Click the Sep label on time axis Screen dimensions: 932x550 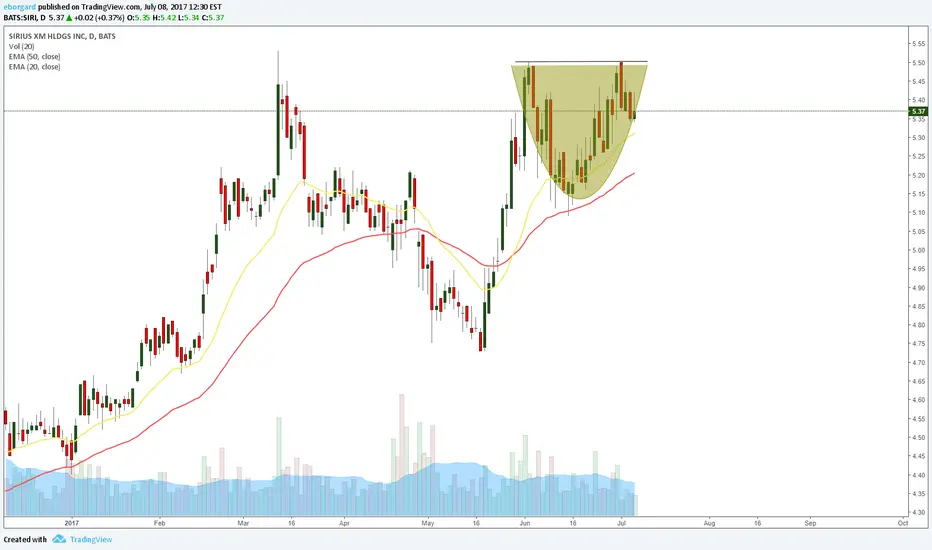pos(810,523)
